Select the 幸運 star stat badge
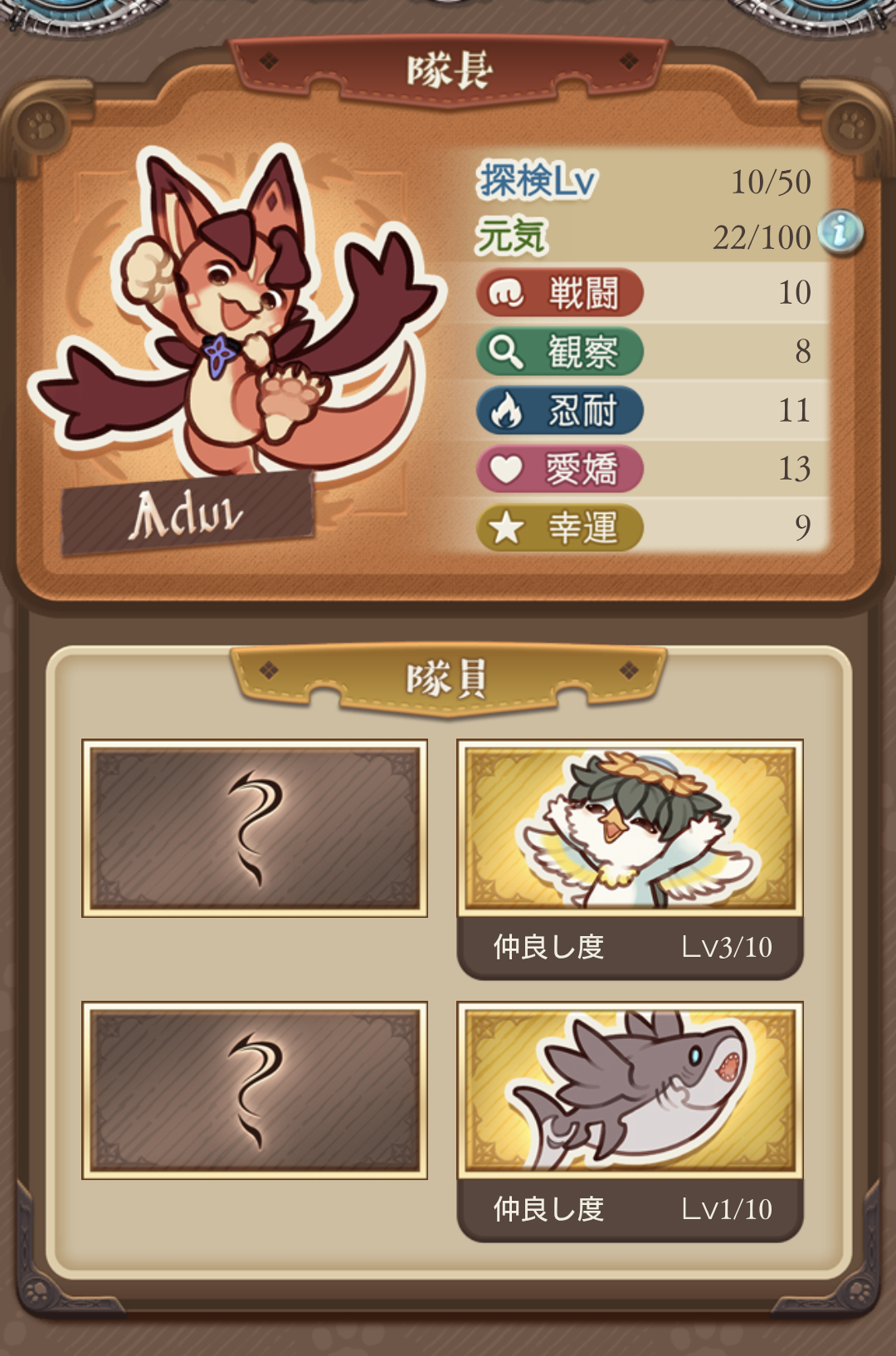896x1356 pixels. 560,528
